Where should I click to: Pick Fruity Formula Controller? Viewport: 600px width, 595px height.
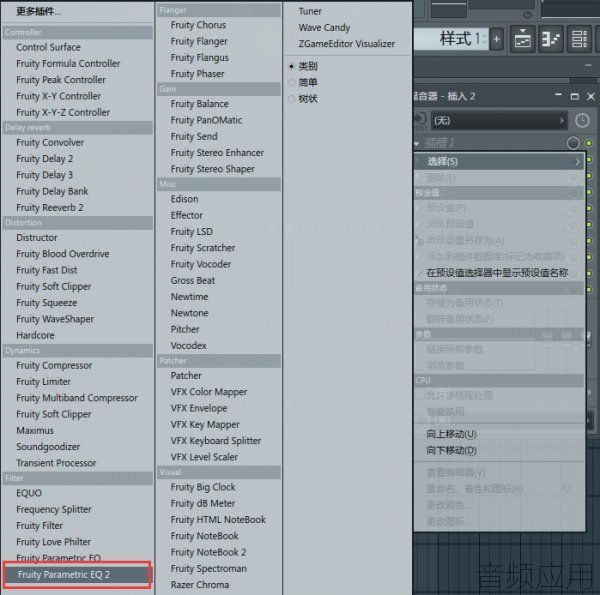coord(68,64)
